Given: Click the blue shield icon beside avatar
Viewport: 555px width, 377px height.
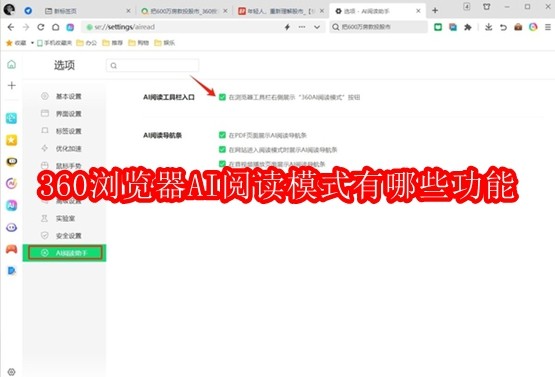Looking at the screenshot, I should point(28,11).
